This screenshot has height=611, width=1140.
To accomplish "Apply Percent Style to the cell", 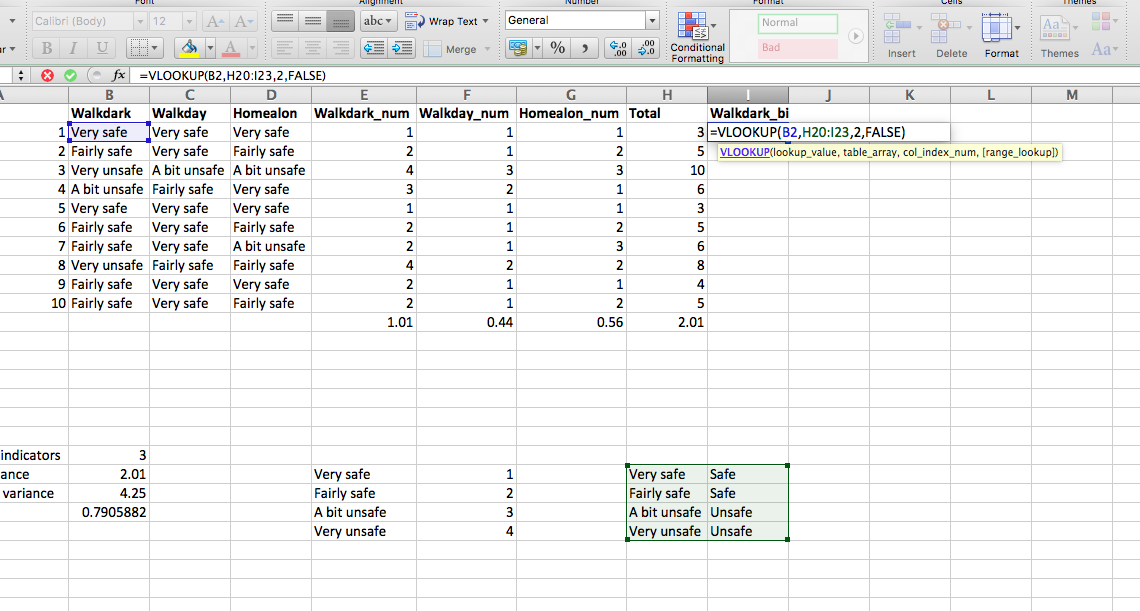I will point(558,48).
